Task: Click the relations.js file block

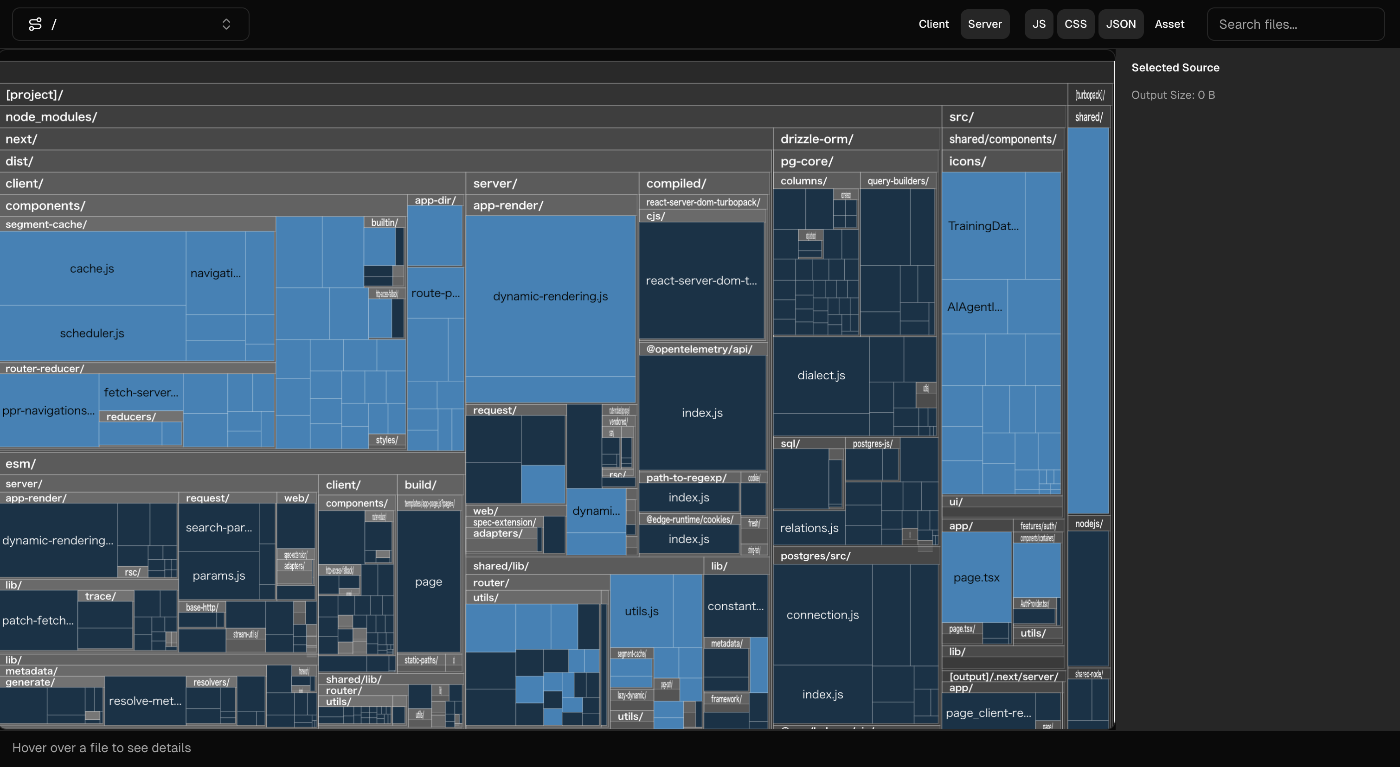Action: click(809, 528)
